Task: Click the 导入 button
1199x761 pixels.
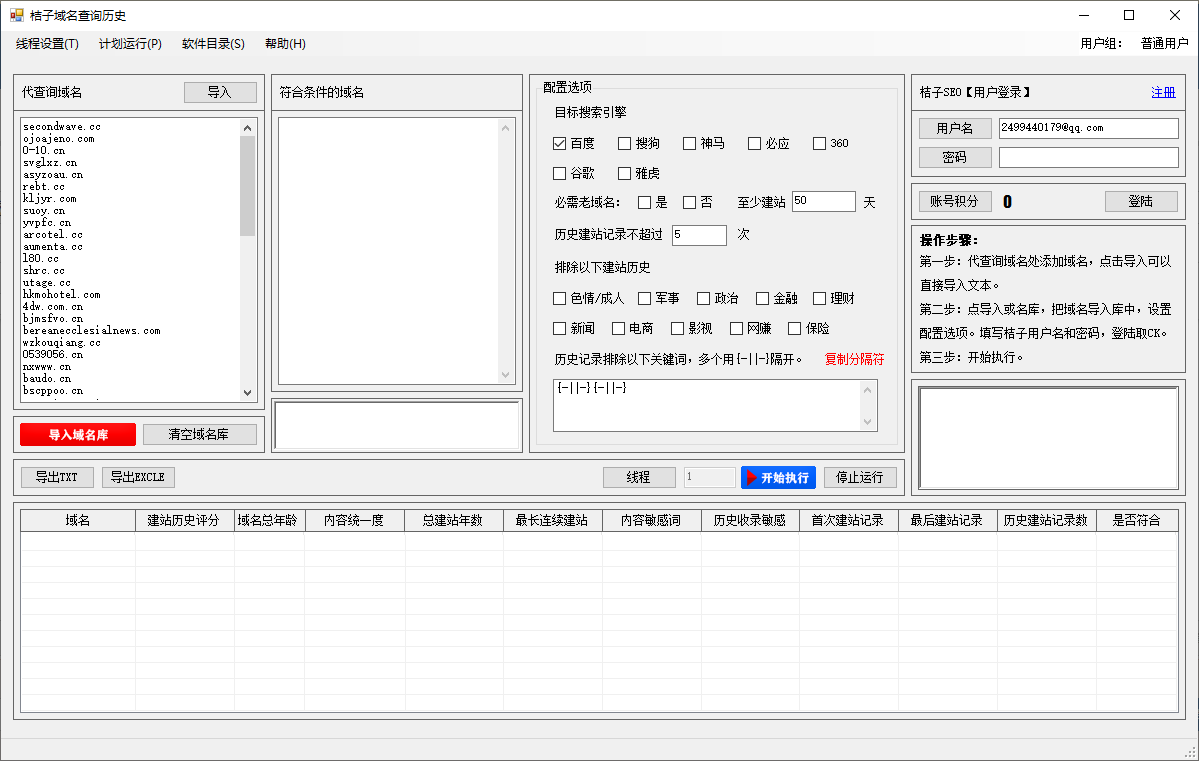Action: coord(220,92)
